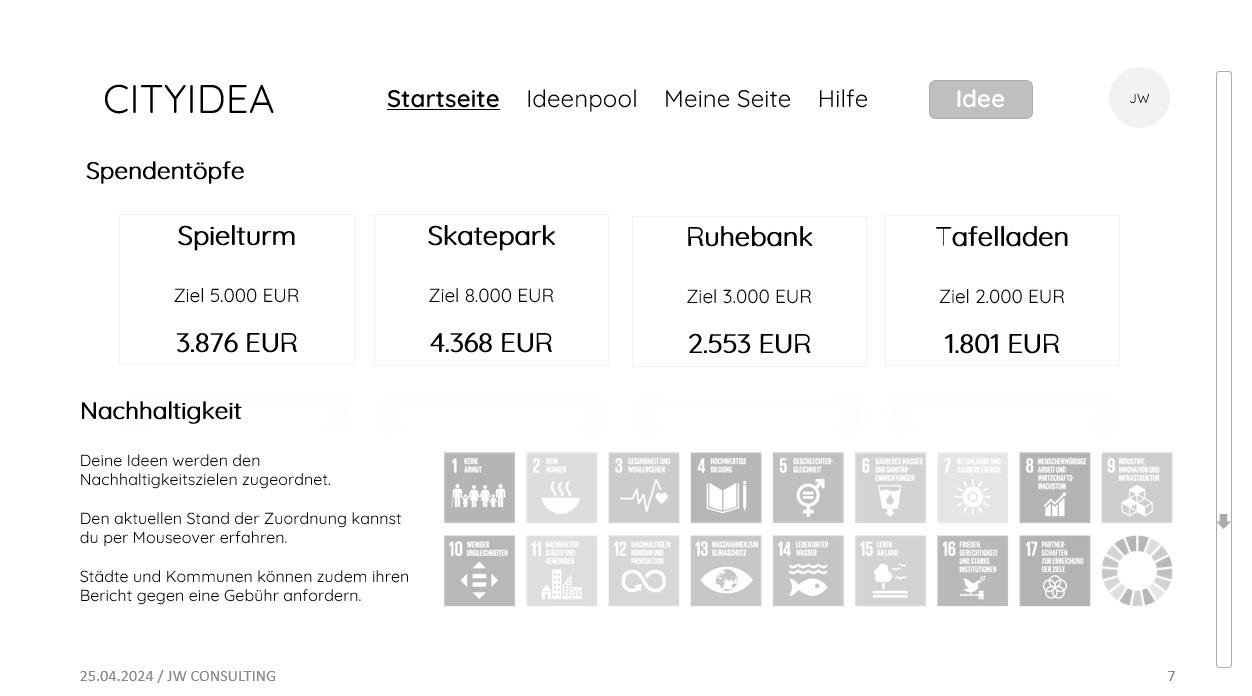The width and height of the screenshot is (1252, 696).
Task: Click SDG 17 Partnerschaften icon
Action: click(x=1055, y=571)
